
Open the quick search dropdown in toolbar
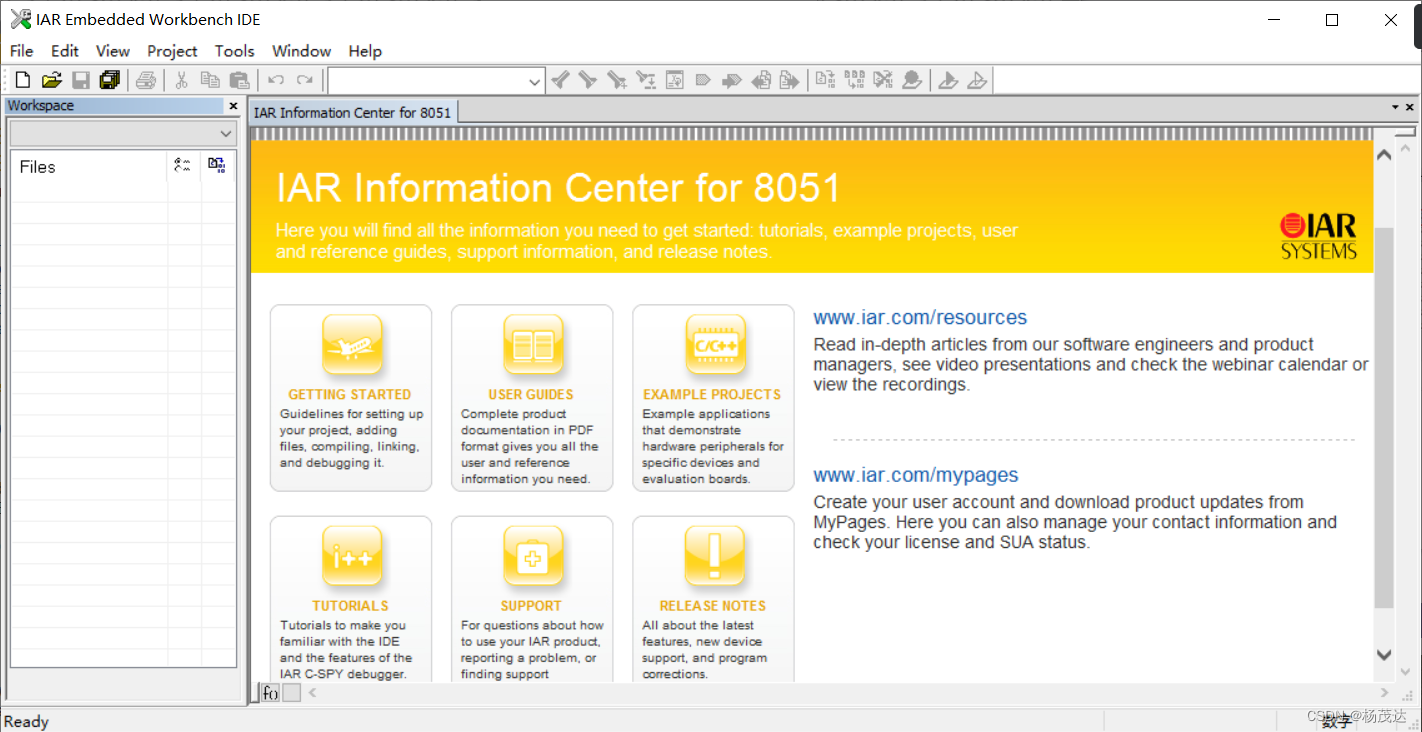coord(535,81)
